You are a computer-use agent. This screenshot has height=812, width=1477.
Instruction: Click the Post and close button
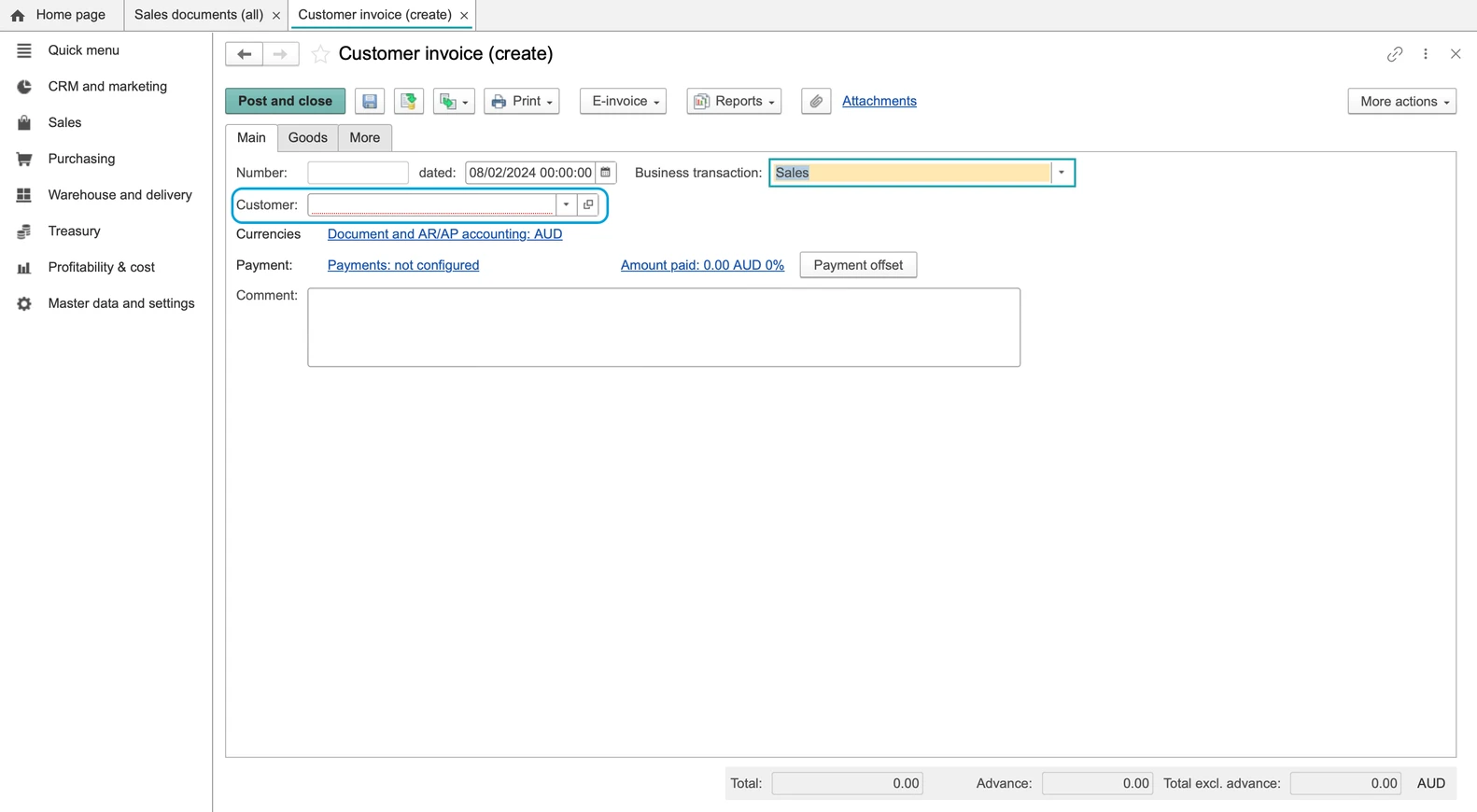coord(285,101)
